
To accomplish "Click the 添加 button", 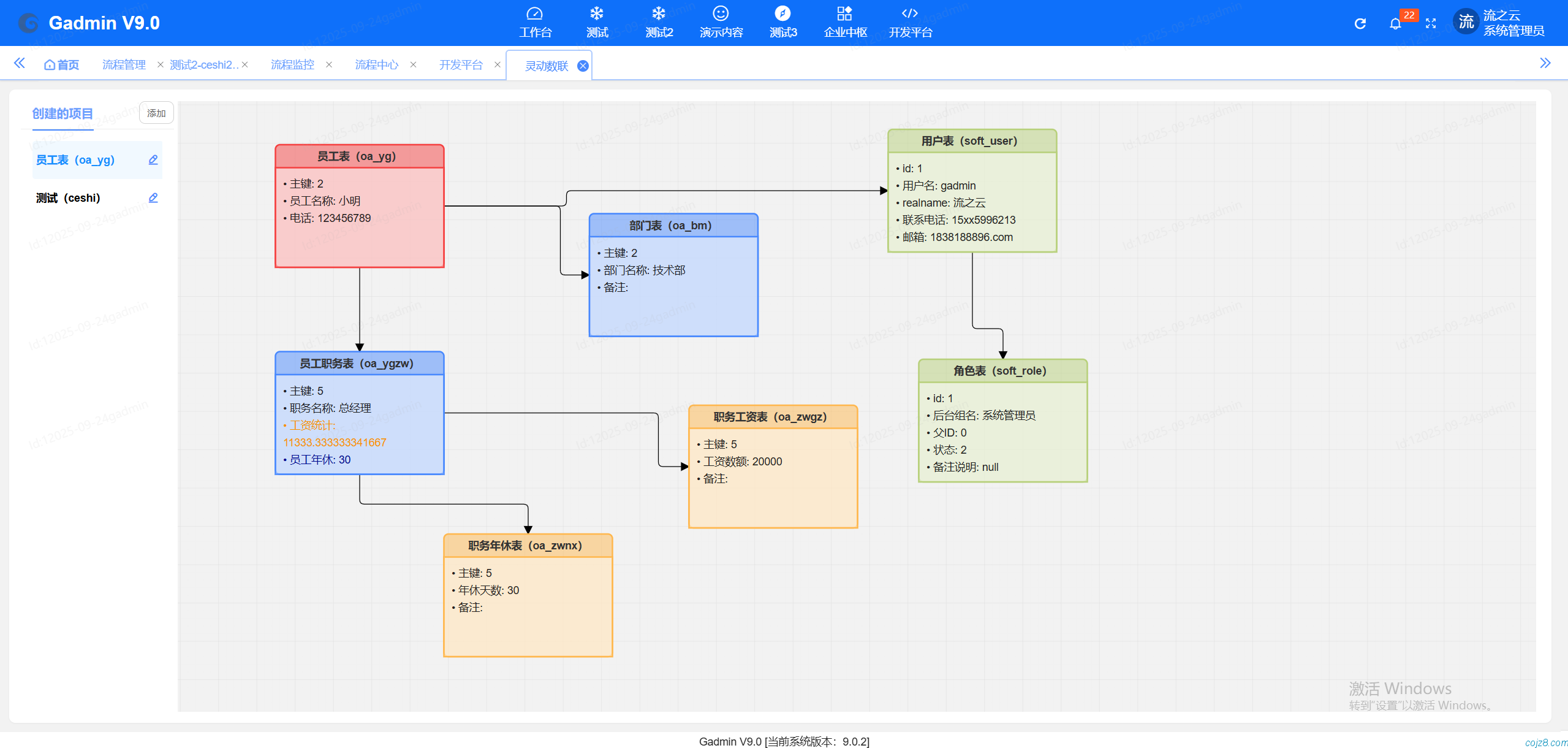I will click(x=156, y=113).
